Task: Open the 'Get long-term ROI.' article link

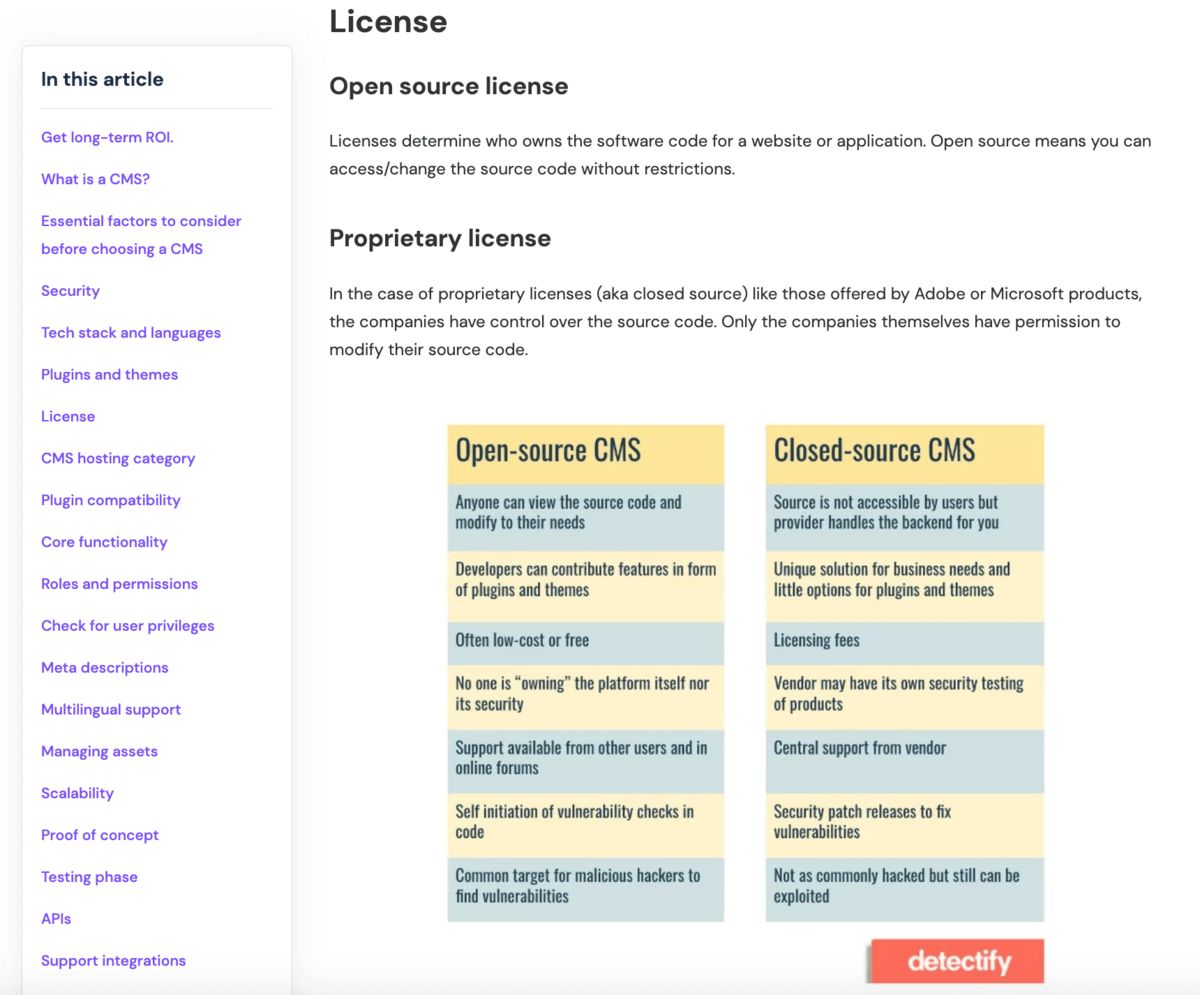Action: (107, 137)
